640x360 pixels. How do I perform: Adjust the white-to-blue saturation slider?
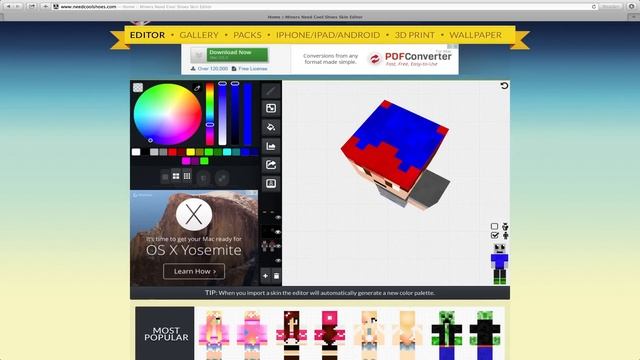(222, 114)
